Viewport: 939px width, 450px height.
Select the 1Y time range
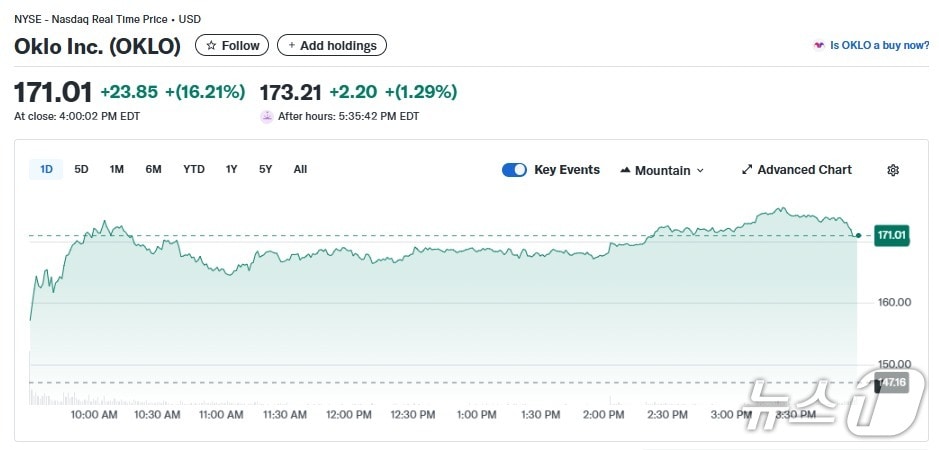pyautogui.click(x=231, y=169)
